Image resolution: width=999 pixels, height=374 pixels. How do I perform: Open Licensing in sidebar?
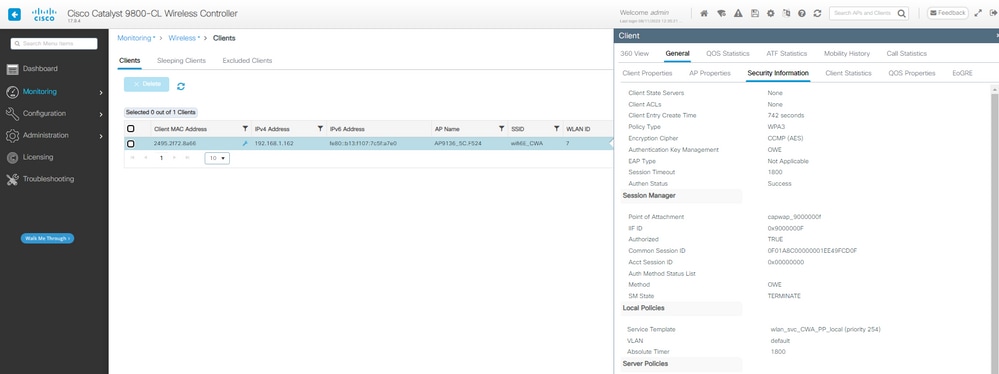(x=38, y=157)
